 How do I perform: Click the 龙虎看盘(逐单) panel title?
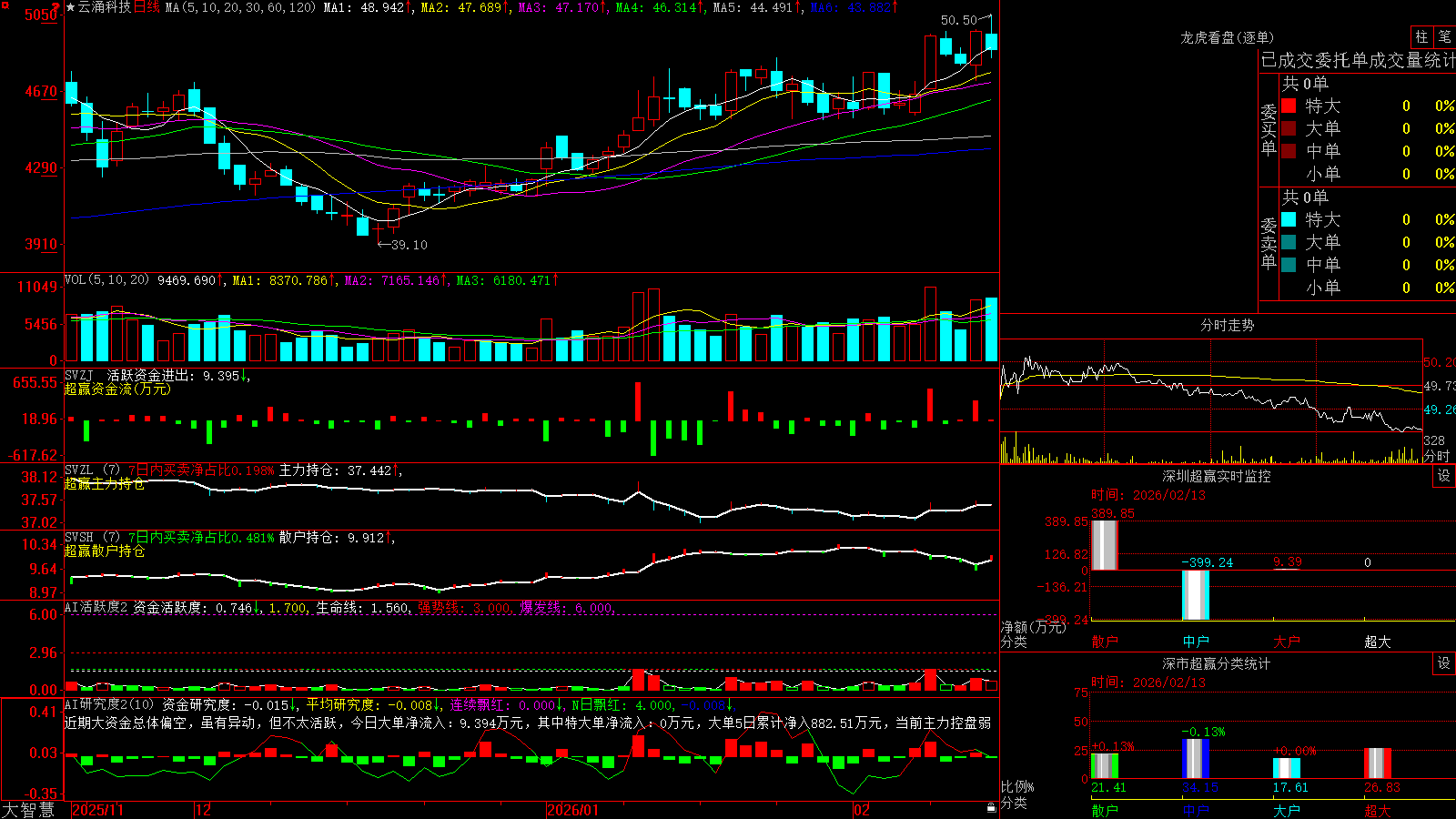(x=1227, y=37)
